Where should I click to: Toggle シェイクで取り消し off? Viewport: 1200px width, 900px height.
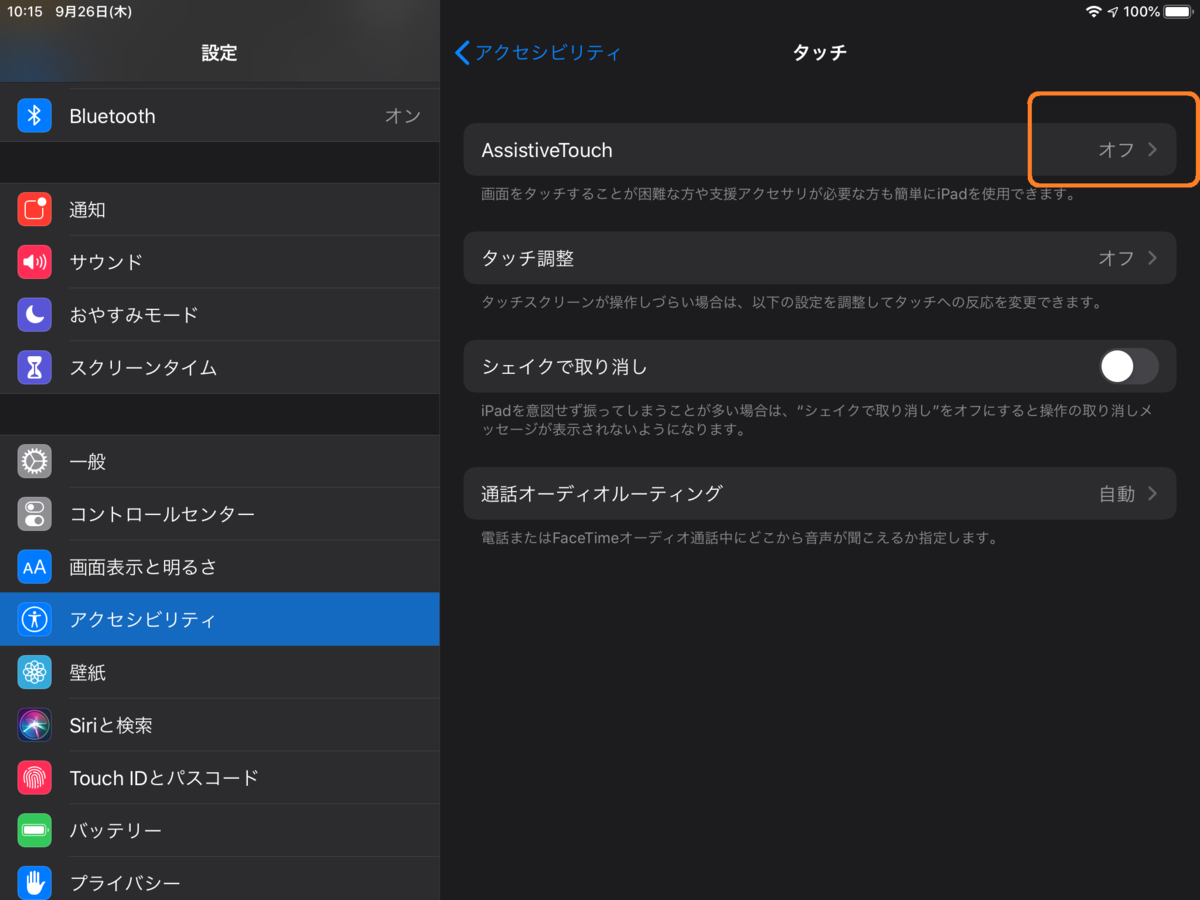pos(1128,366)
